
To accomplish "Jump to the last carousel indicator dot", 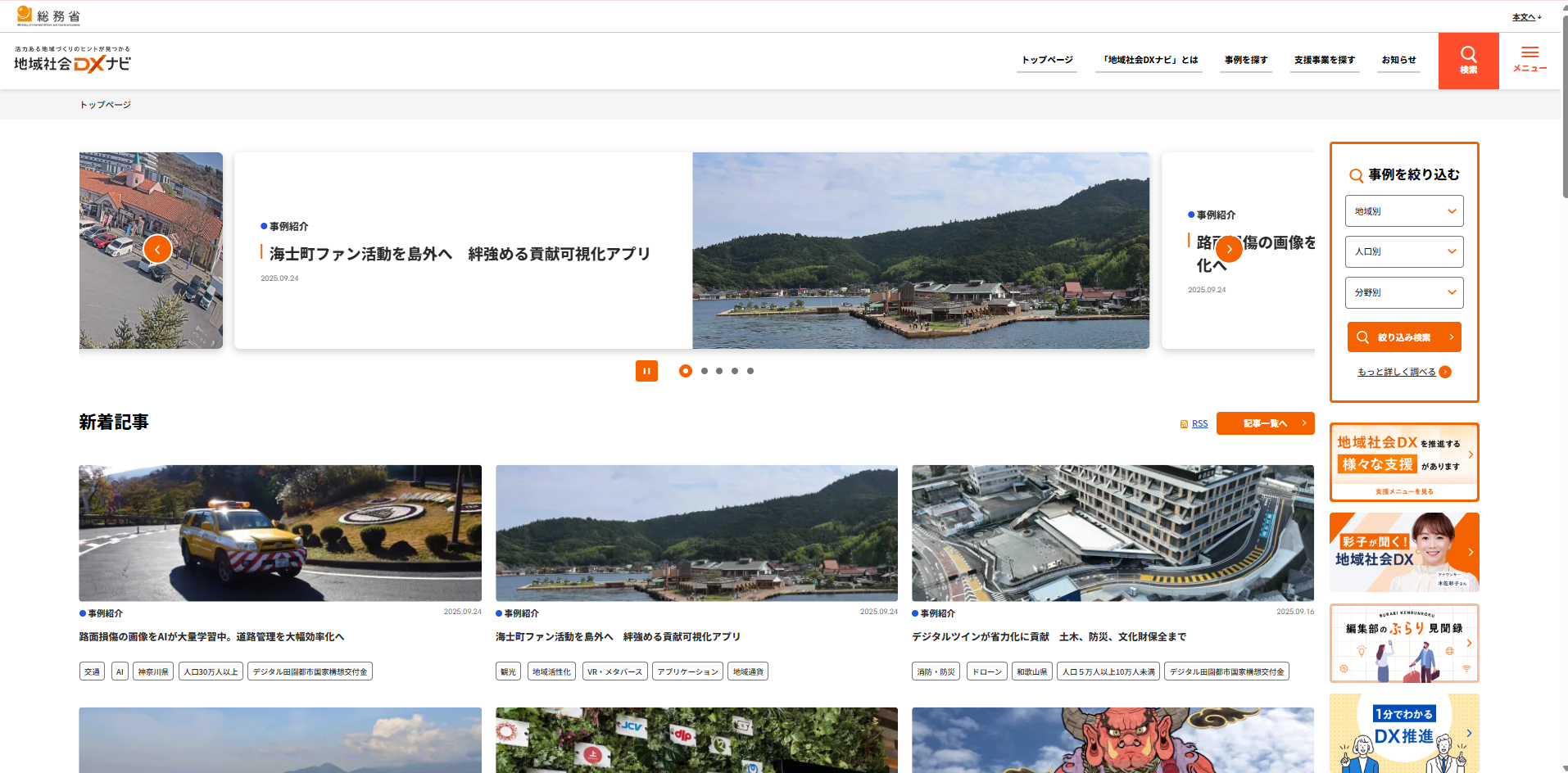I will click(750, 371).
